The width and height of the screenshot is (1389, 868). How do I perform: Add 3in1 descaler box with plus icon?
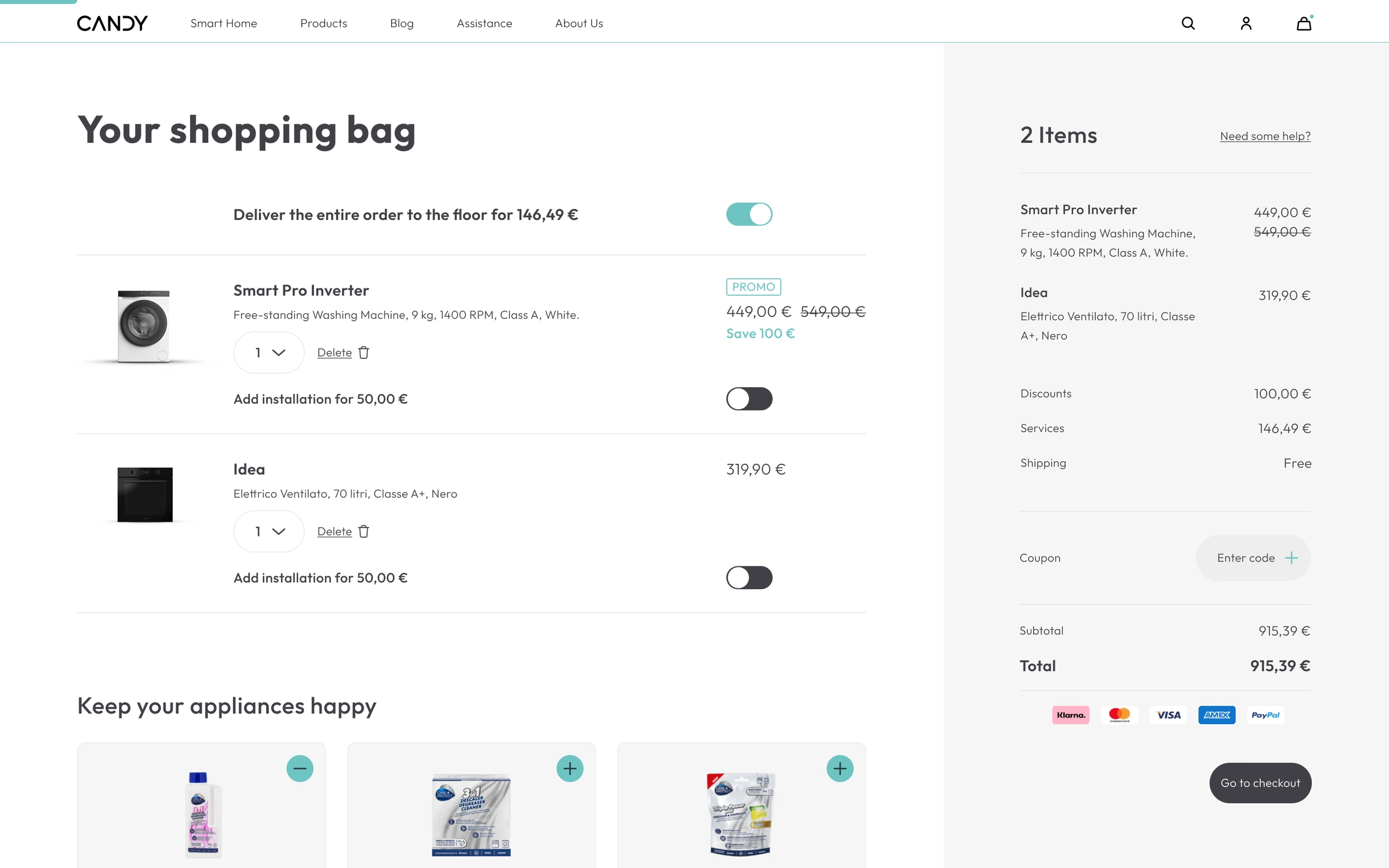click(x=569, y=768)
